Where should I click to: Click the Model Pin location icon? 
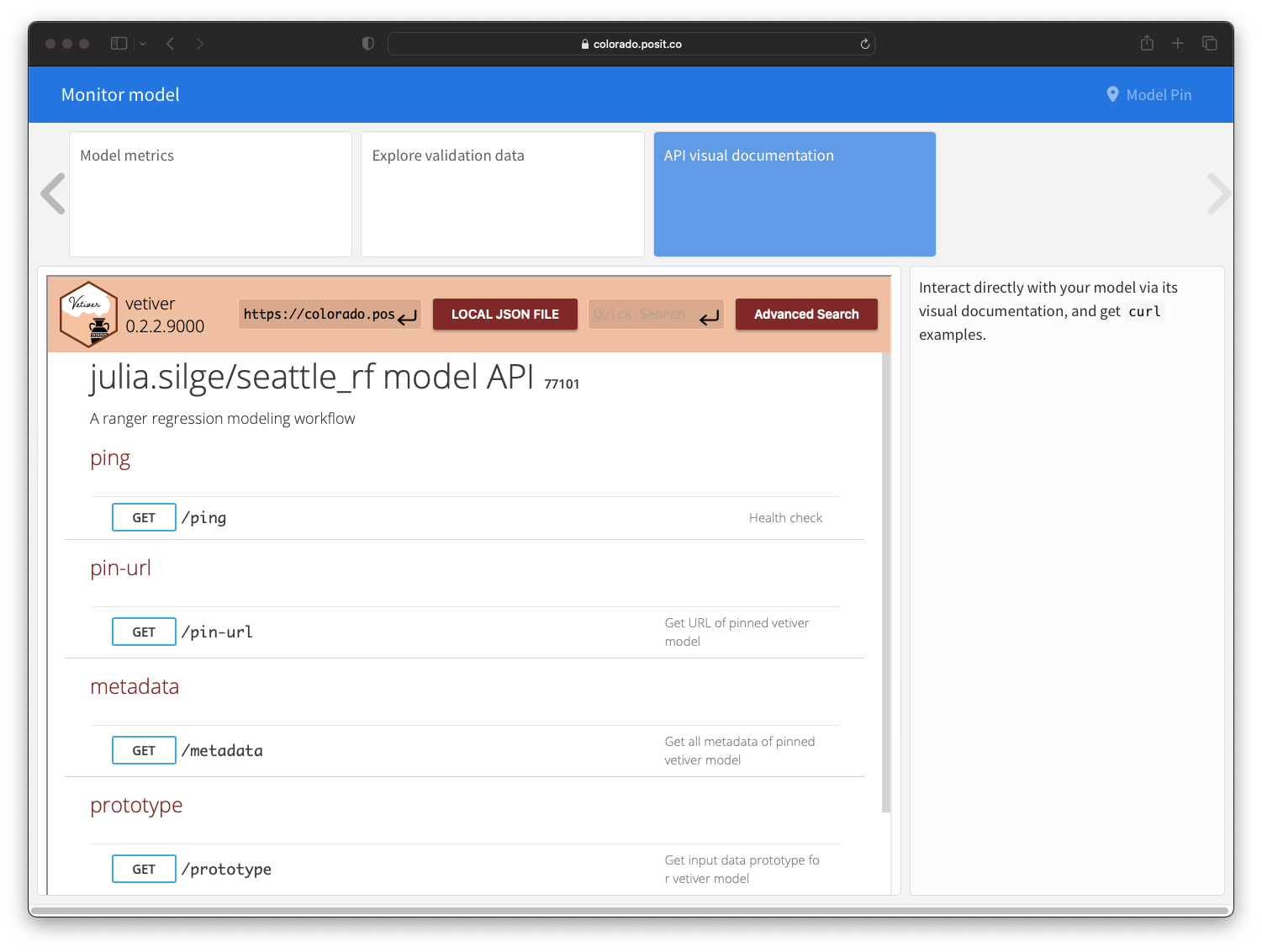coord(1112,95)
